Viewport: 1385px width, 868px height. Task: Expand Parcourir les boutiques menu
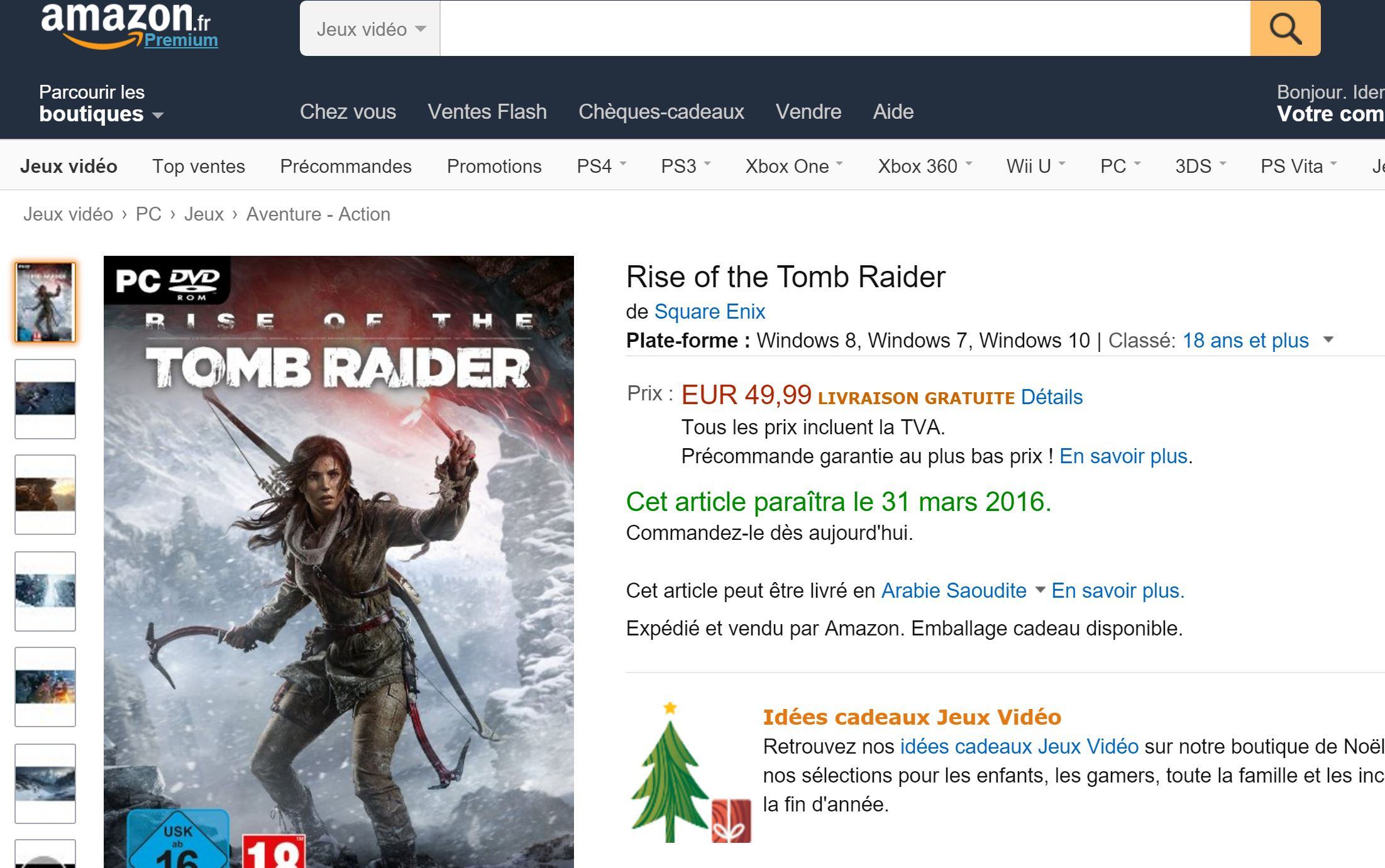[x=101, y=104]
